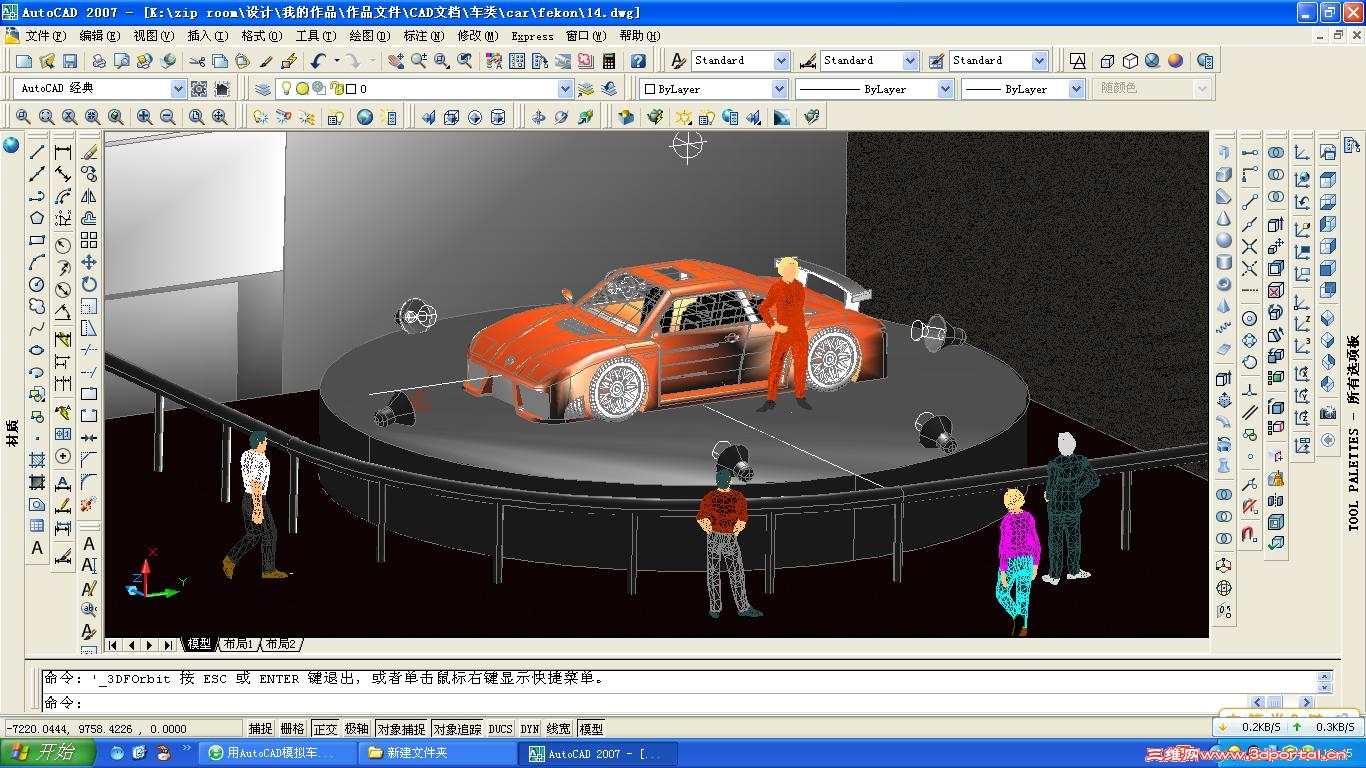Open the Express menu

[x=532, y=36]
